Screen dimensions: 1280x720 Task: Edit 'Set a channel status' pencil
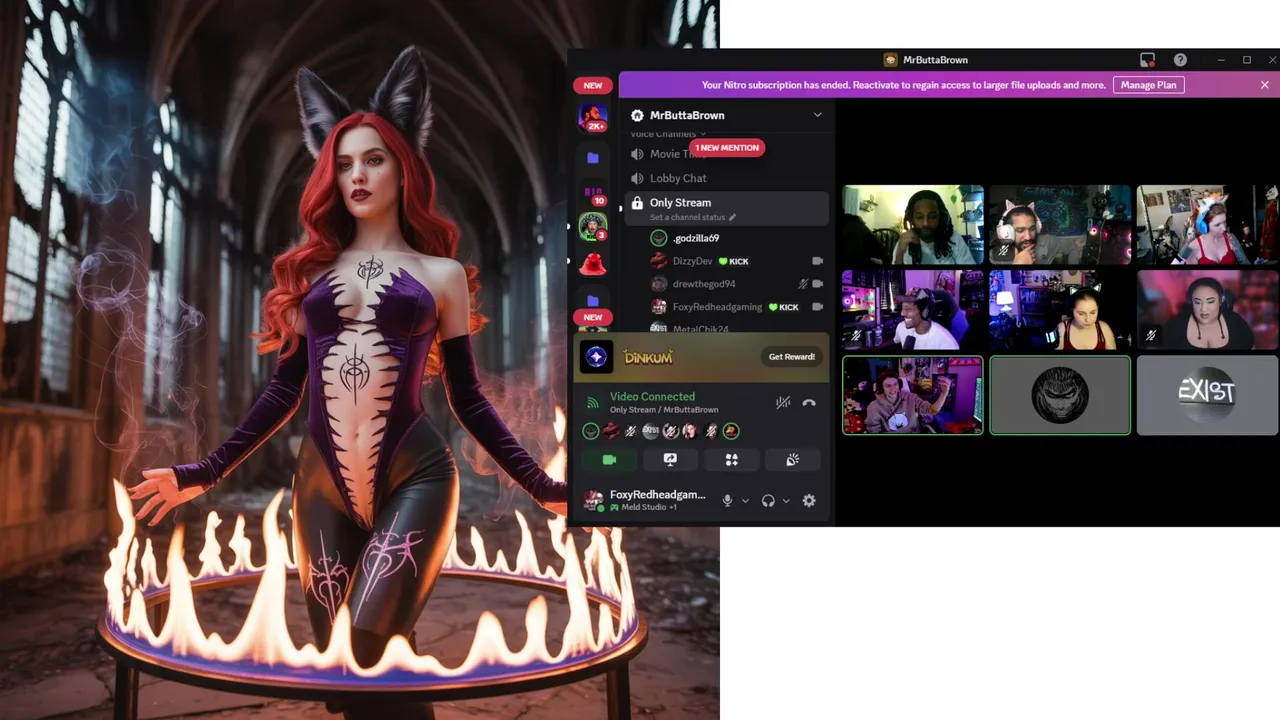(732, 217)
